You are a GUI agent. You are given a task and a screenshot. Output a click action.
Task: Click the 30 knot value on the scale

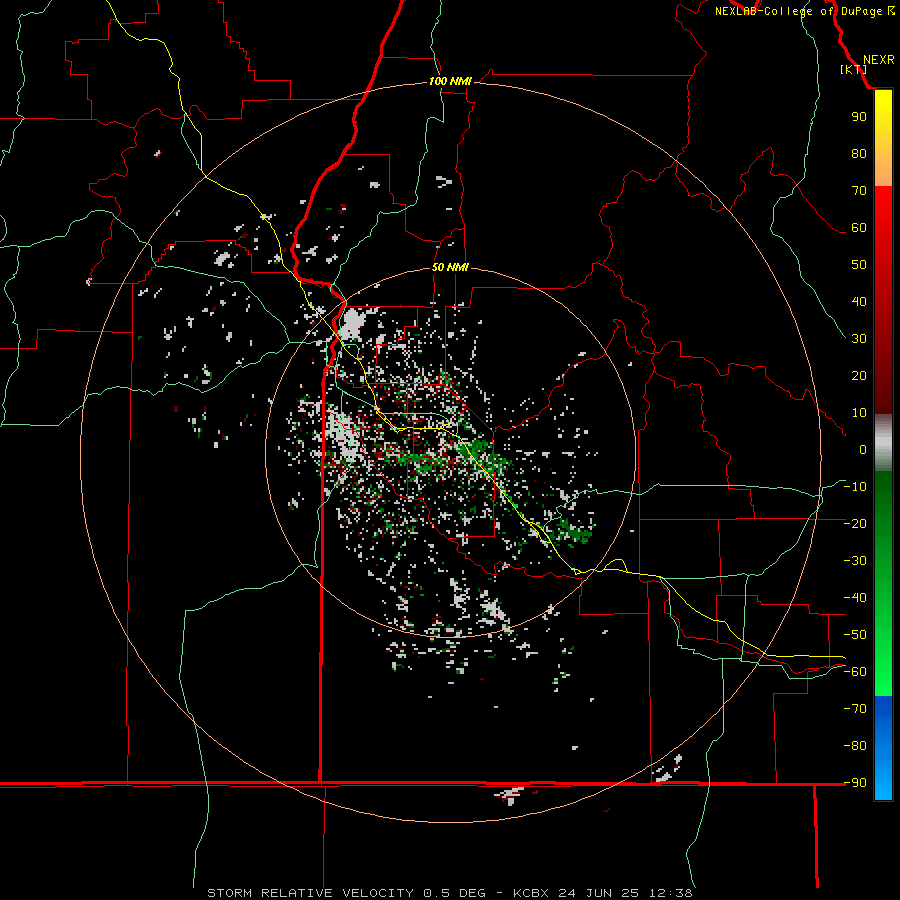[859, 339]
